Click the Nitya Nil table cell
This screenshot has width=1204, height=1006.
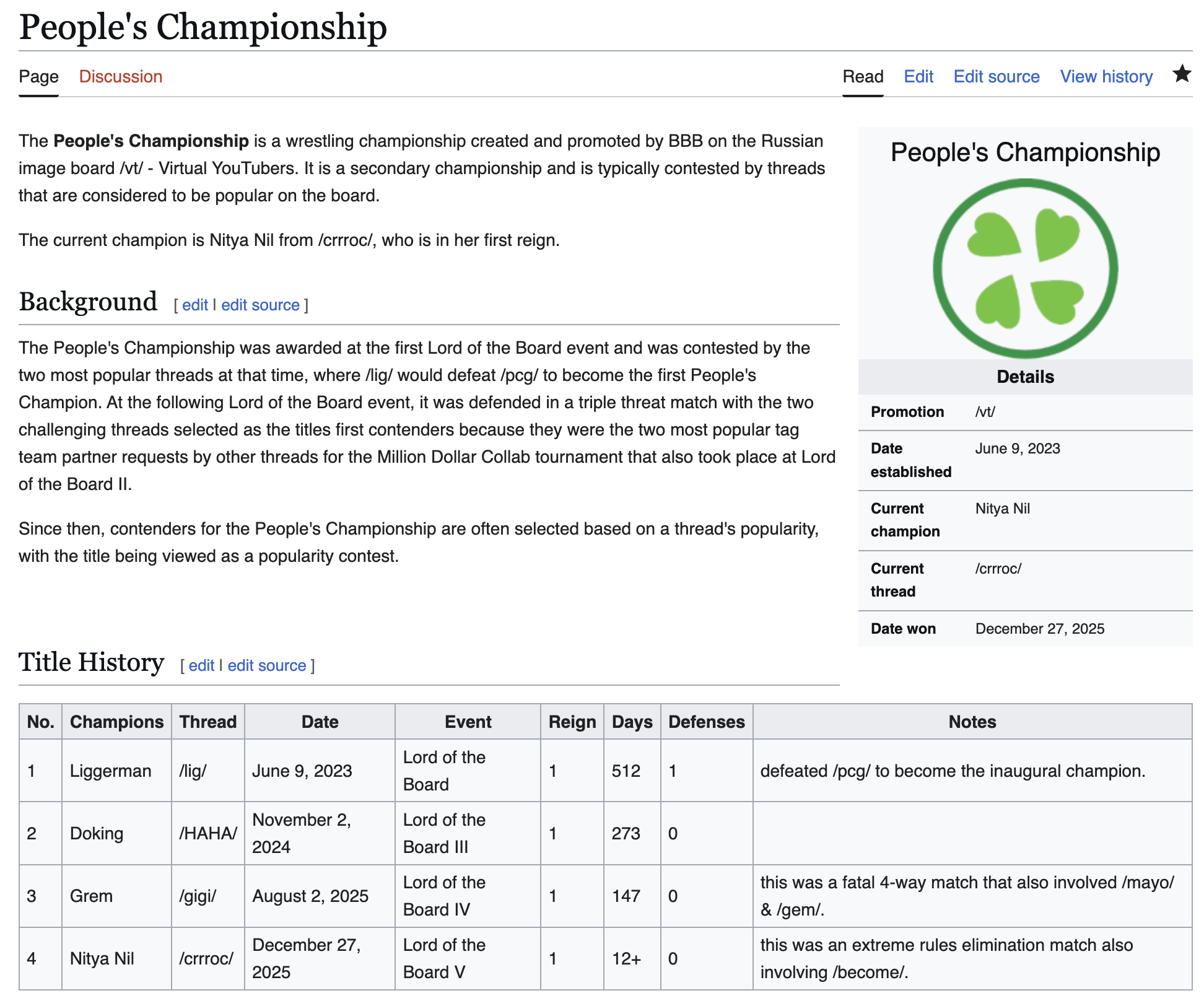[102, 958]
